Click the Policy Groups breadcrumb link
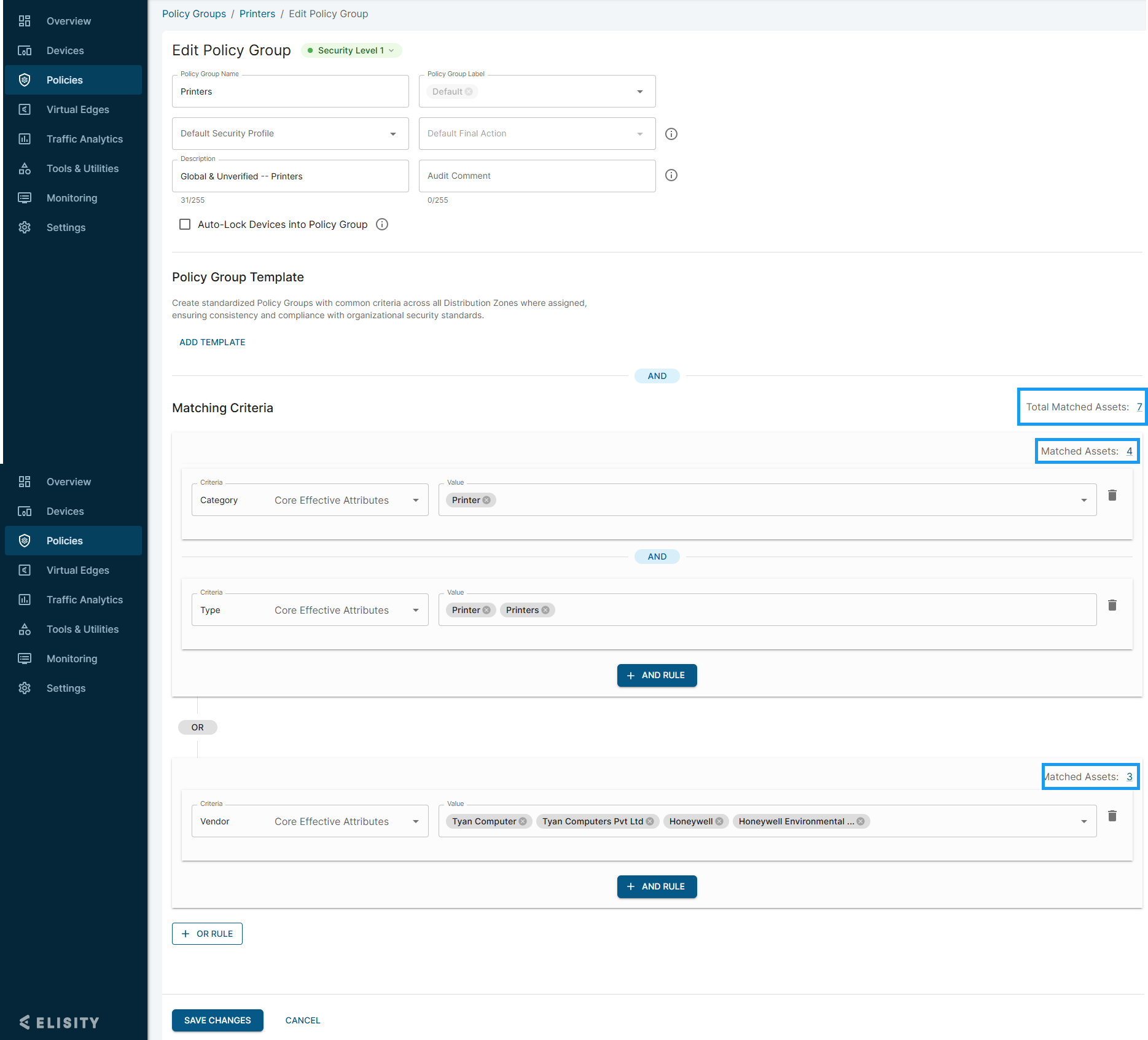Screen dimensions: 1148x1040 194,14
